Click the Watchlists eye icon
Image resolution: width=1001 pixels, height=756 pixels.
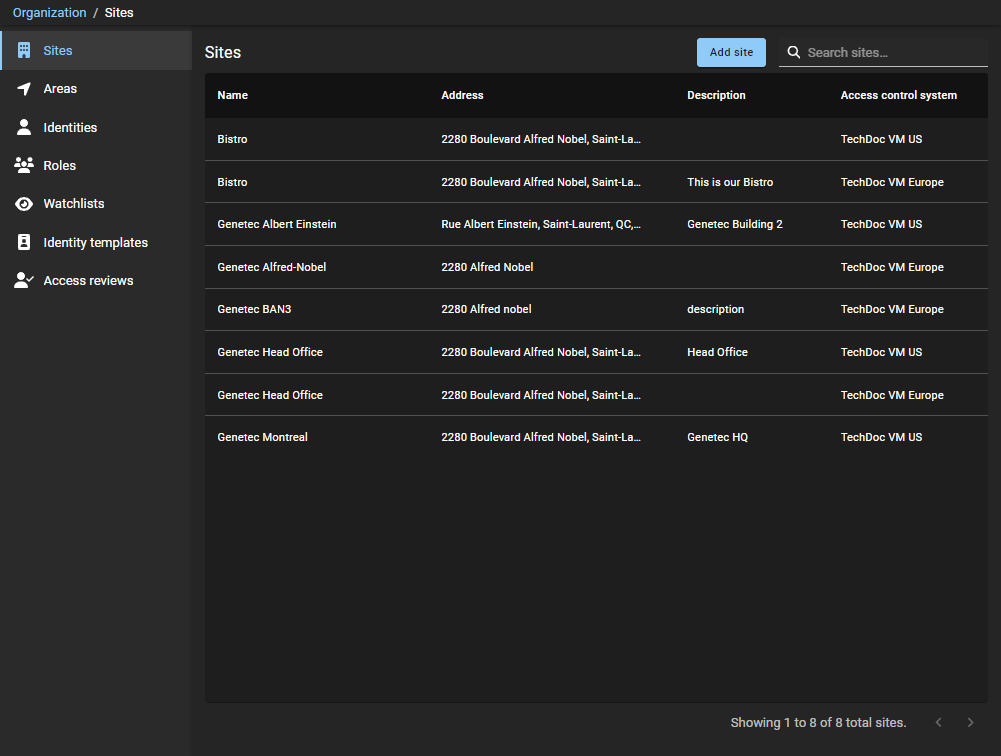click(x=24, y=204)
